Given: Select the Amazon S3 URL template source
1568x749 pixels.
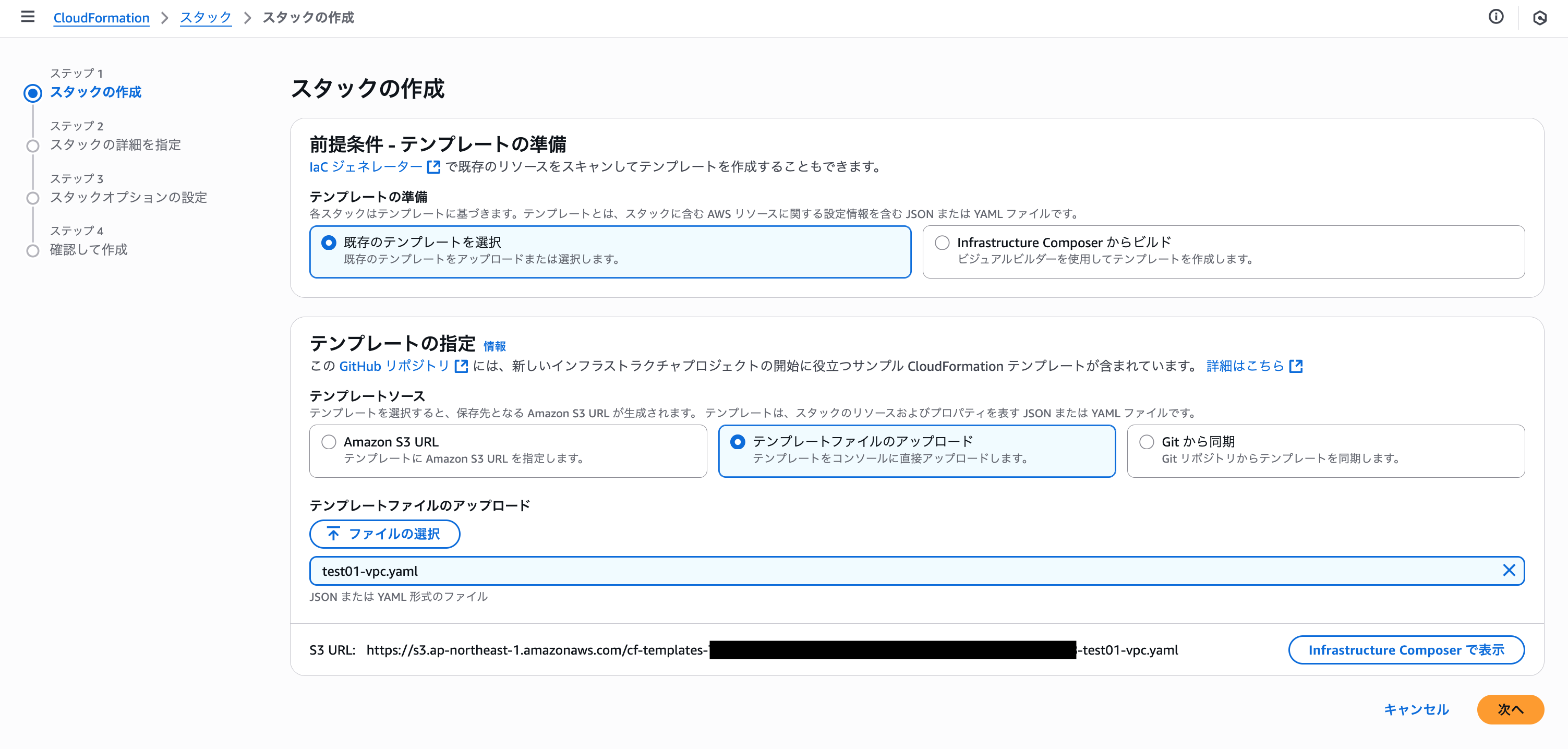Looking at the screenshot, I should coord(329,442).
